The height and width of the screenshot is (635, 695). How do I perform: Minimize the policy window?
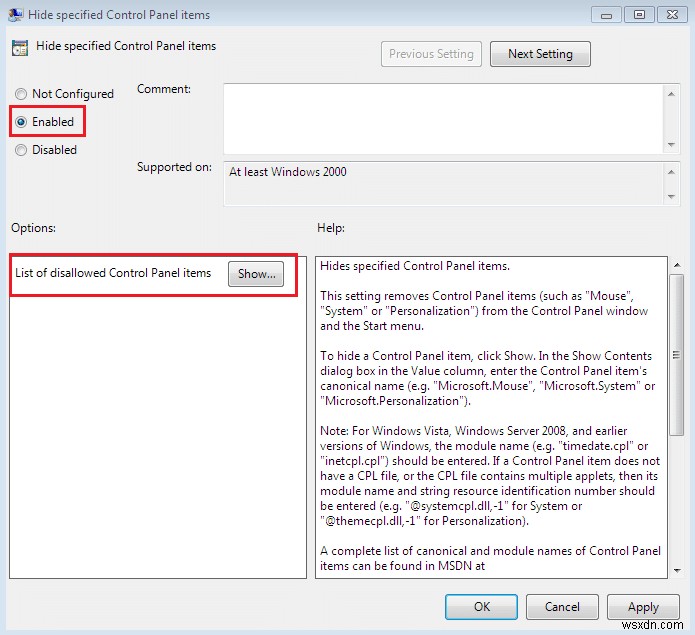click(x=606, y=15)
